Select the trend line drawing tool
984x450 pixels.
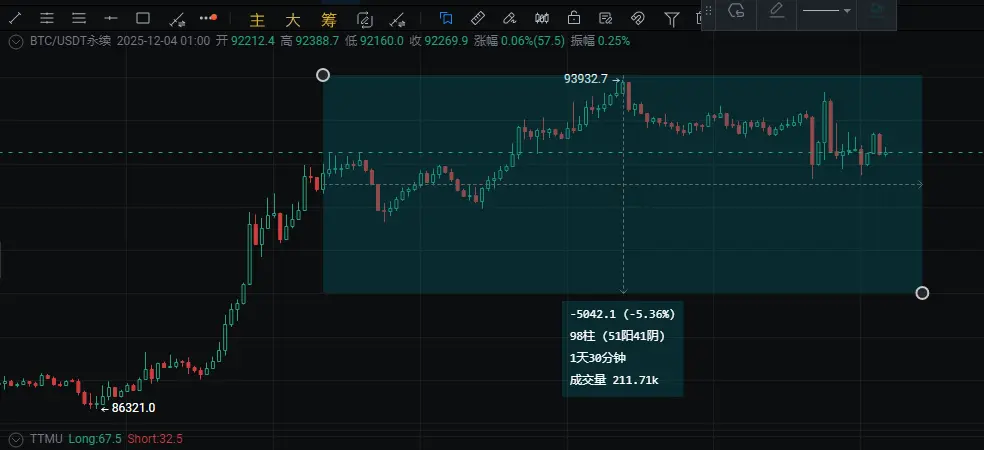coord(14,19)
